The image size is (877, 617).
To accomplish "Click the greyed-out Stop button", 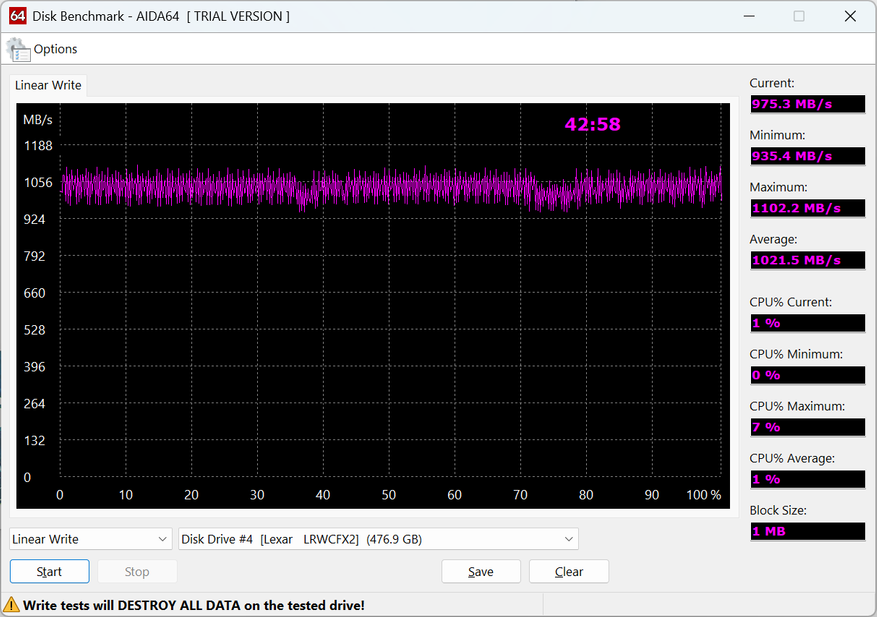I will coord(137,572).
